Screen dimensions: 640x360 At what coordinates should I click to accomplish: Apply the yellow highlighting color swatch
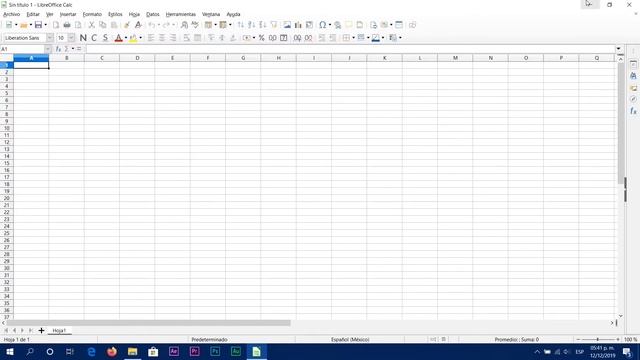tap(133, 38)
